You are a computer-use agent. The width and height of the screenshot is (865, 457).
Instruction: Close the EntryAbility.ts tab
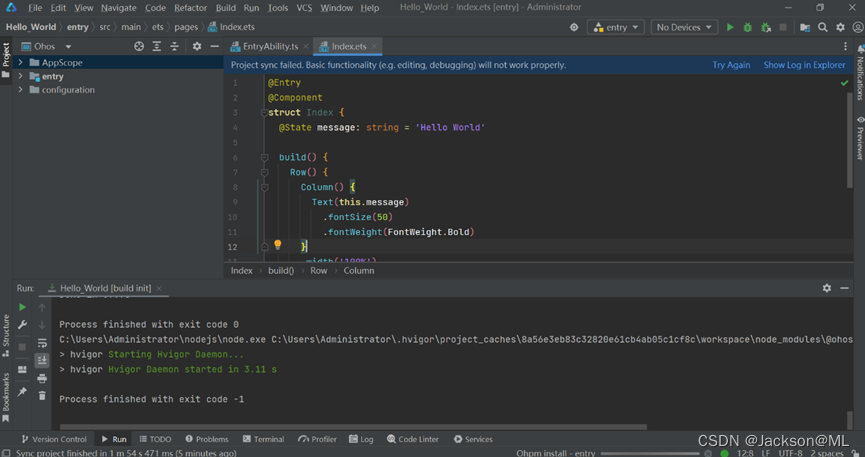(x=306, y=46)
